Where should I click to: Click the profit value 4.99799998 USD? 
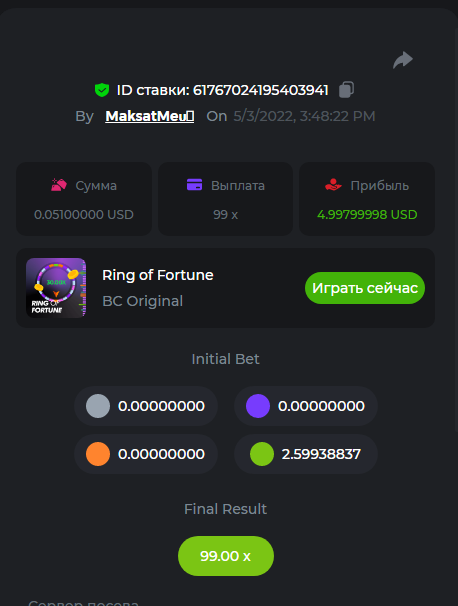(367, 214)
